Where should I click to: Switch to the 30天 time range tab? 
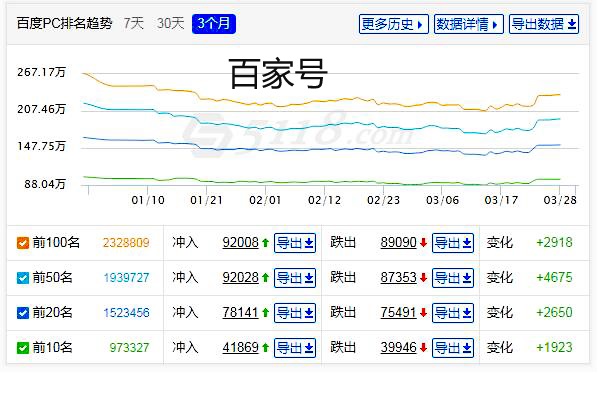pos(170,24)
